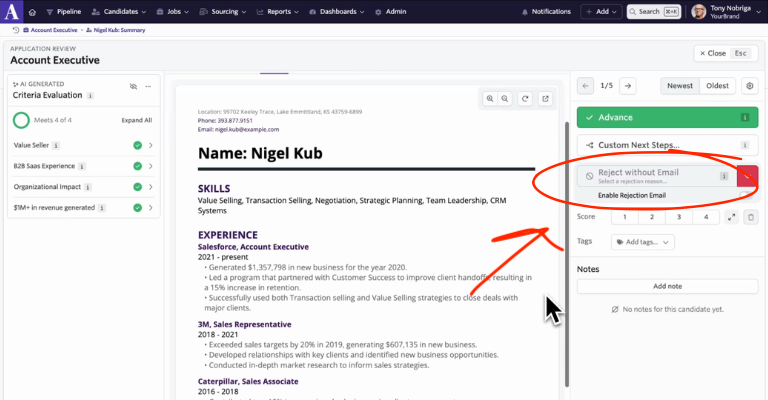
Task: Open resume in new window icon
Action: pyautogui.click(x=545, y=98)
